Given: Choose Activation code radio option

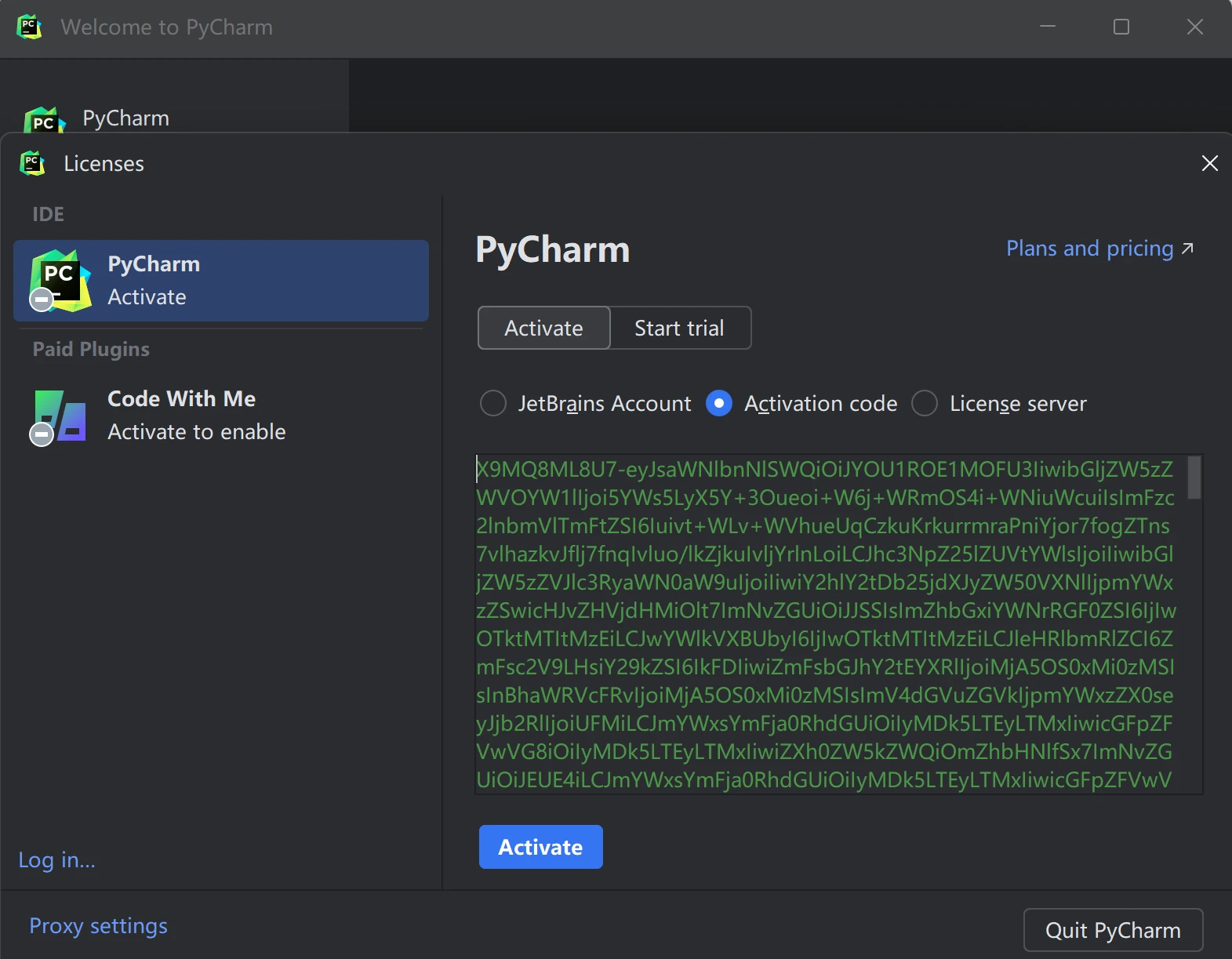Looking at the screenshot, I should coord(801,403).
